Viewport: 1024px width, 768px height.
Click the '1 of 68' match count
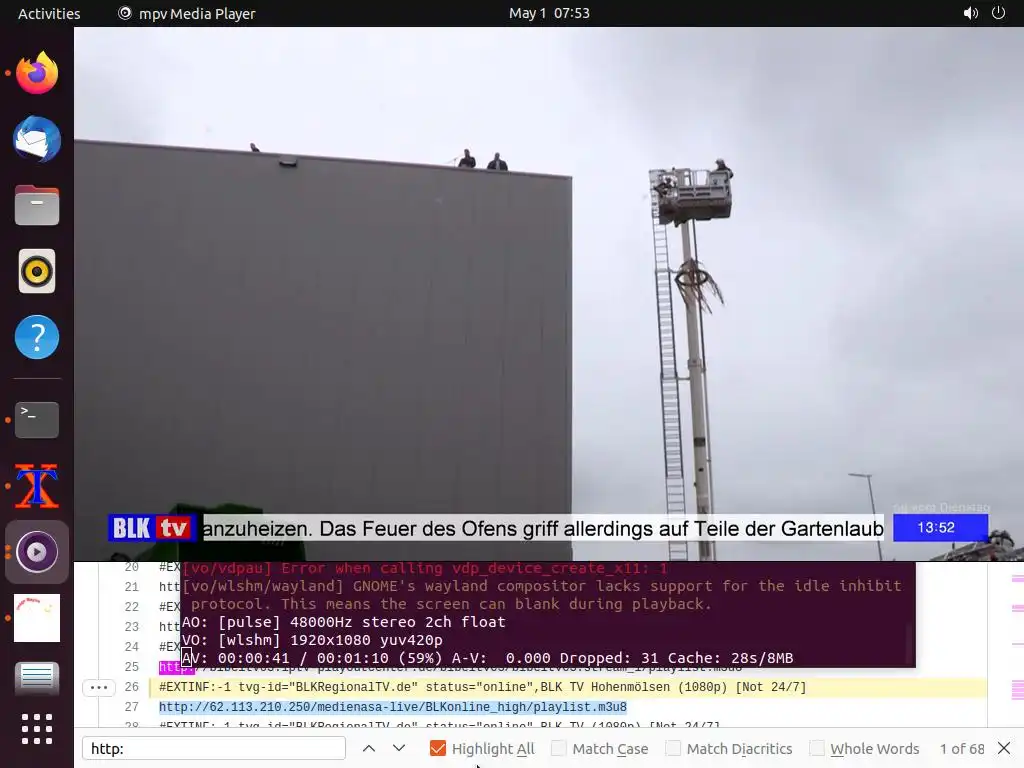962,748
